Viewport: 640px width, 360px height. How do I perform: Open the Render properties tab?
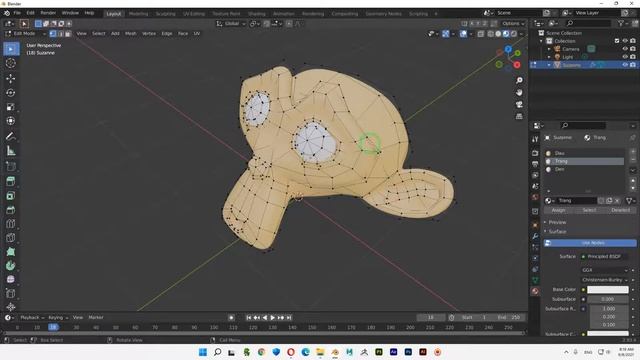pyautogui.click(x=535, y=153)
